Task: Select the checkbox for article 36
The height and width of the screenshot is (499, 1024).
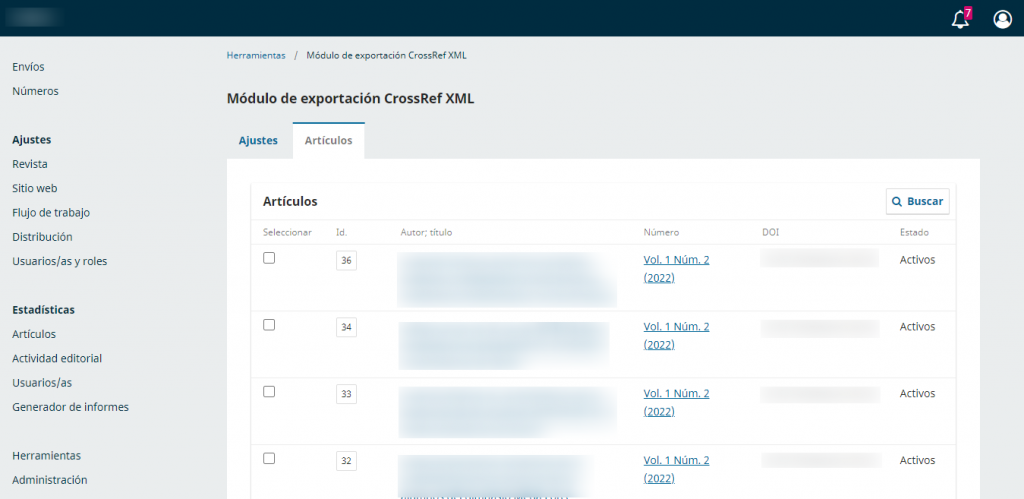Action: [269, 258]
